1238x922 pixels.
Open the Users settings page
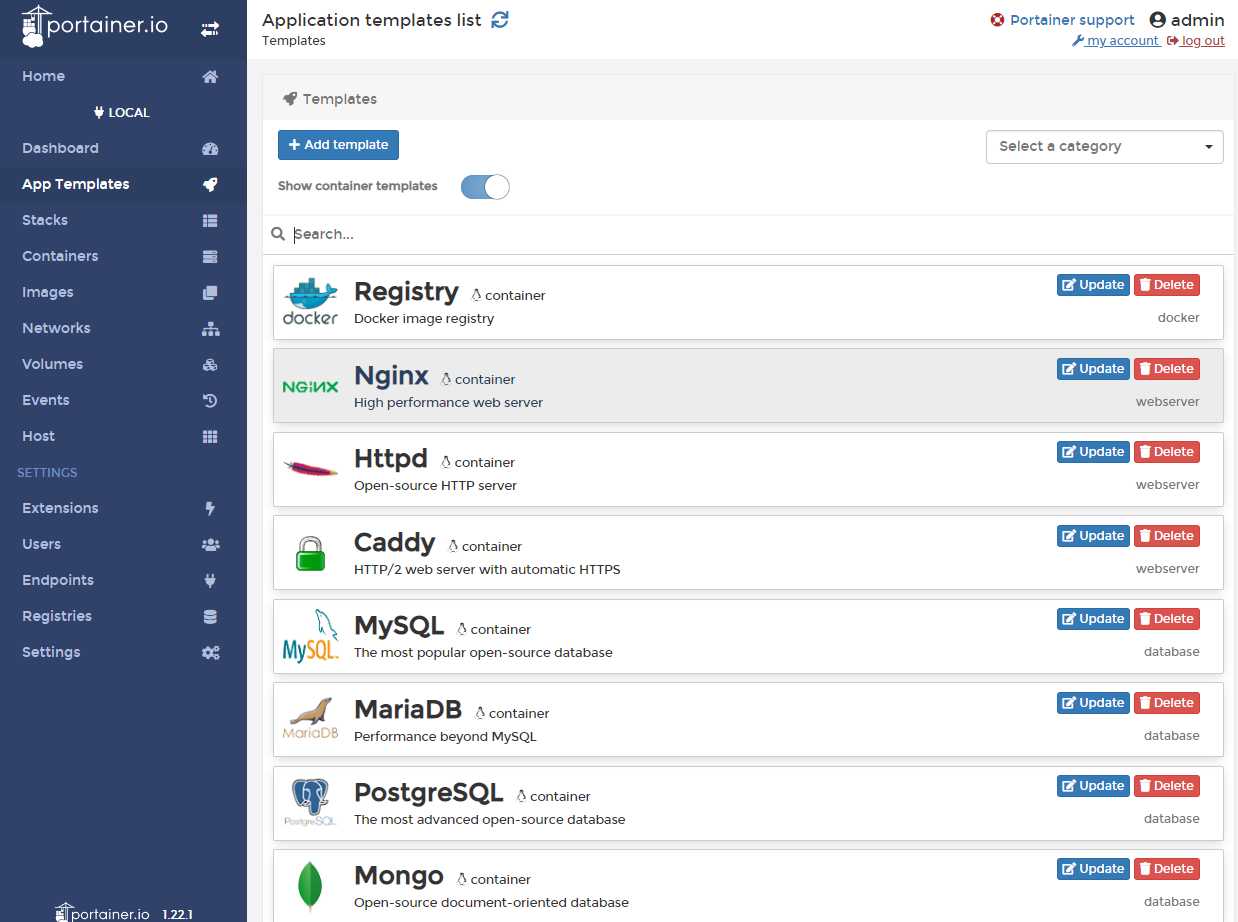point(41,545)
